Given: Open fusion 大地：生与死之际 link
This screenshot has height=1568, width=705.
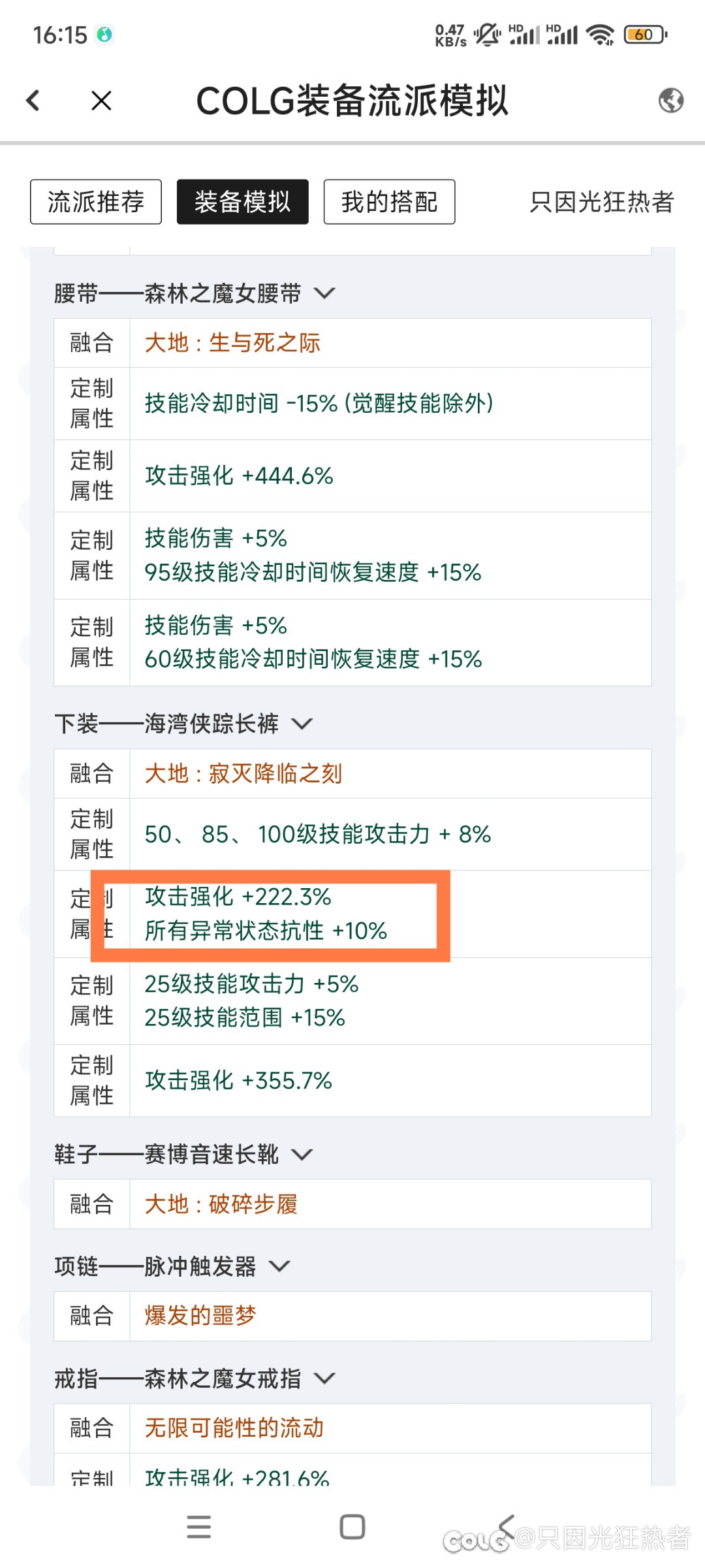Looking at the screenshot, I should tap(232, 343).
